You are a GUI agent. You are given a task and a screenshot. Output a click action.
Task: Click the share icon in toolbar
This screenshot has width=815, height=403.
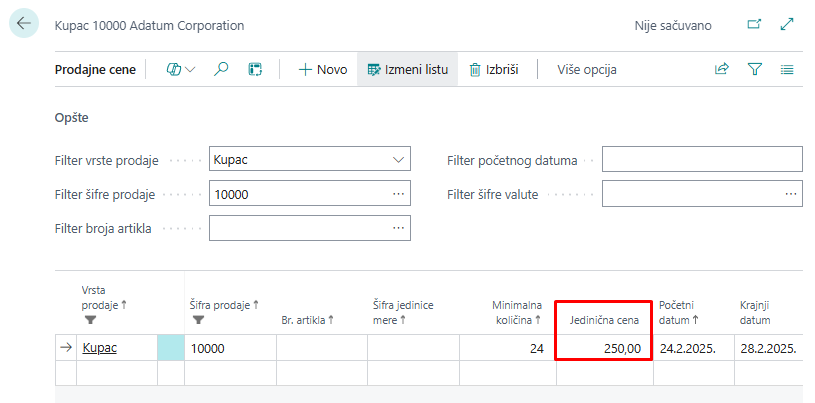coord(721,69)
